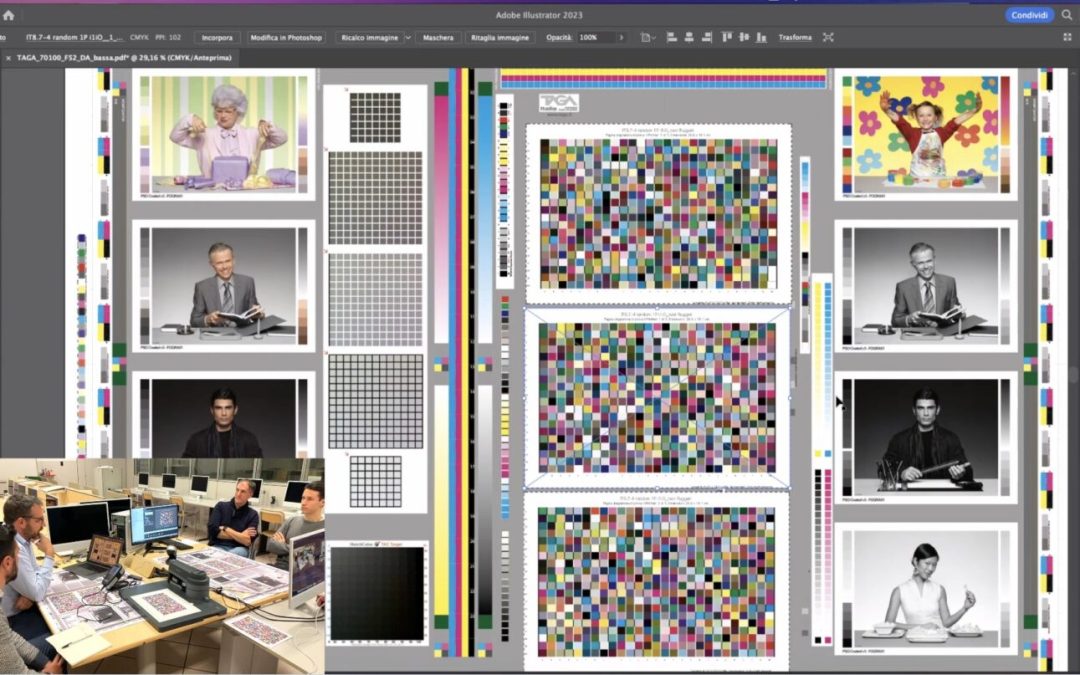Click vertical align top icon
Image resolution: width=1080 pixels, height=675 pixels.
[727, 37]
